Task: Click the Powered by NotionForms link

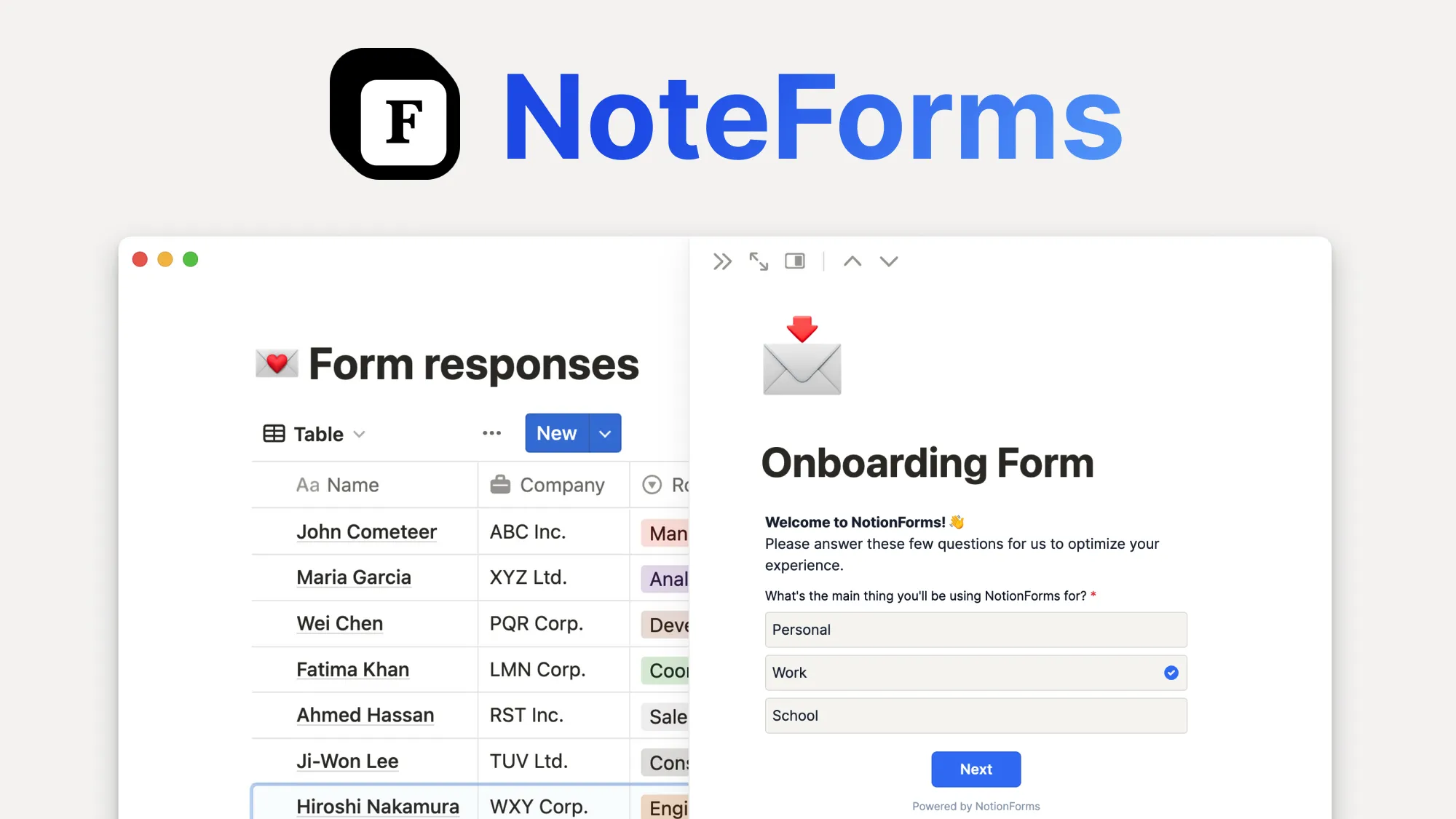Action: pos(976,805)
